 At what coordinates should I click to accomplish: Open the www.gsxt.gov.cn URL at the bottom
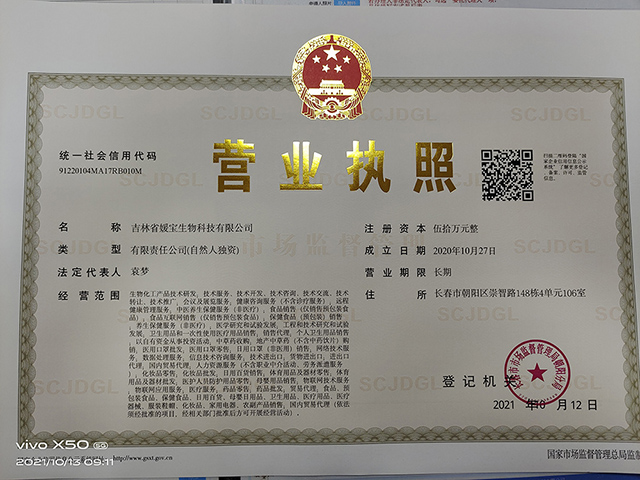click(142, 458)
